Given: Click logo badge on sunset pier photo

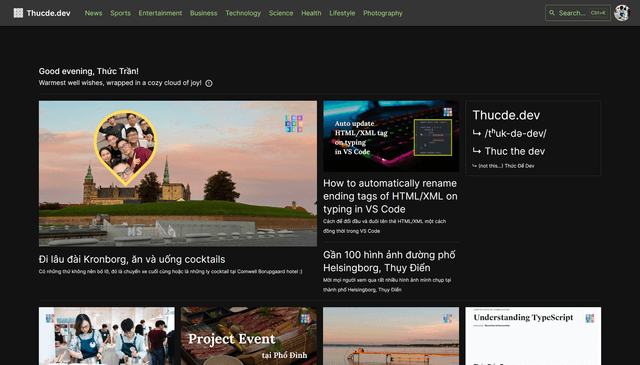Looking at the screenshot, I should (x=447, y=318).
